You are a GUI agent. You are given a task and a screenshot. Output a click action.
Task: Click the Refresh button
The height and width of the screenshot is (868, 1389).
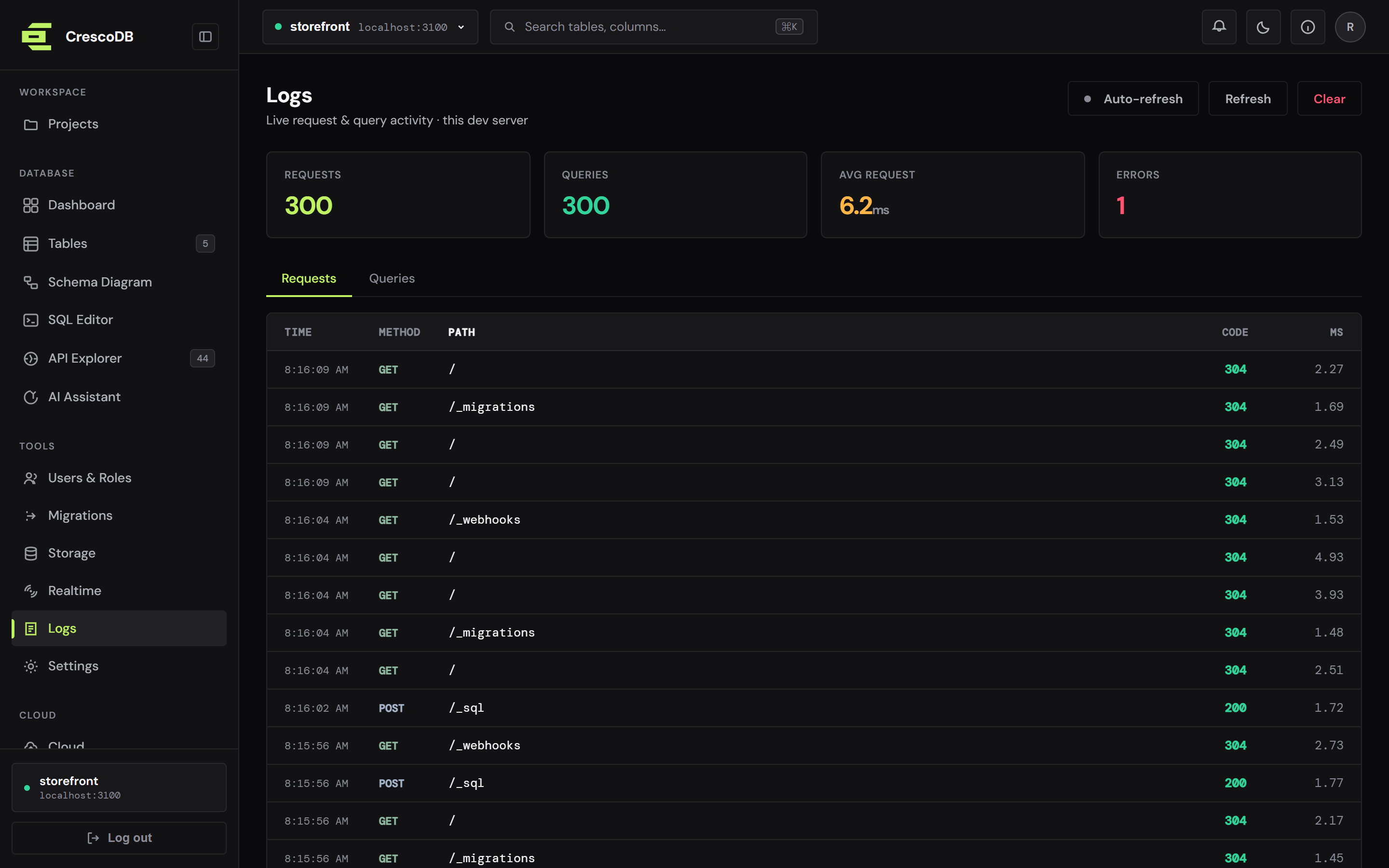(1248, 99)
